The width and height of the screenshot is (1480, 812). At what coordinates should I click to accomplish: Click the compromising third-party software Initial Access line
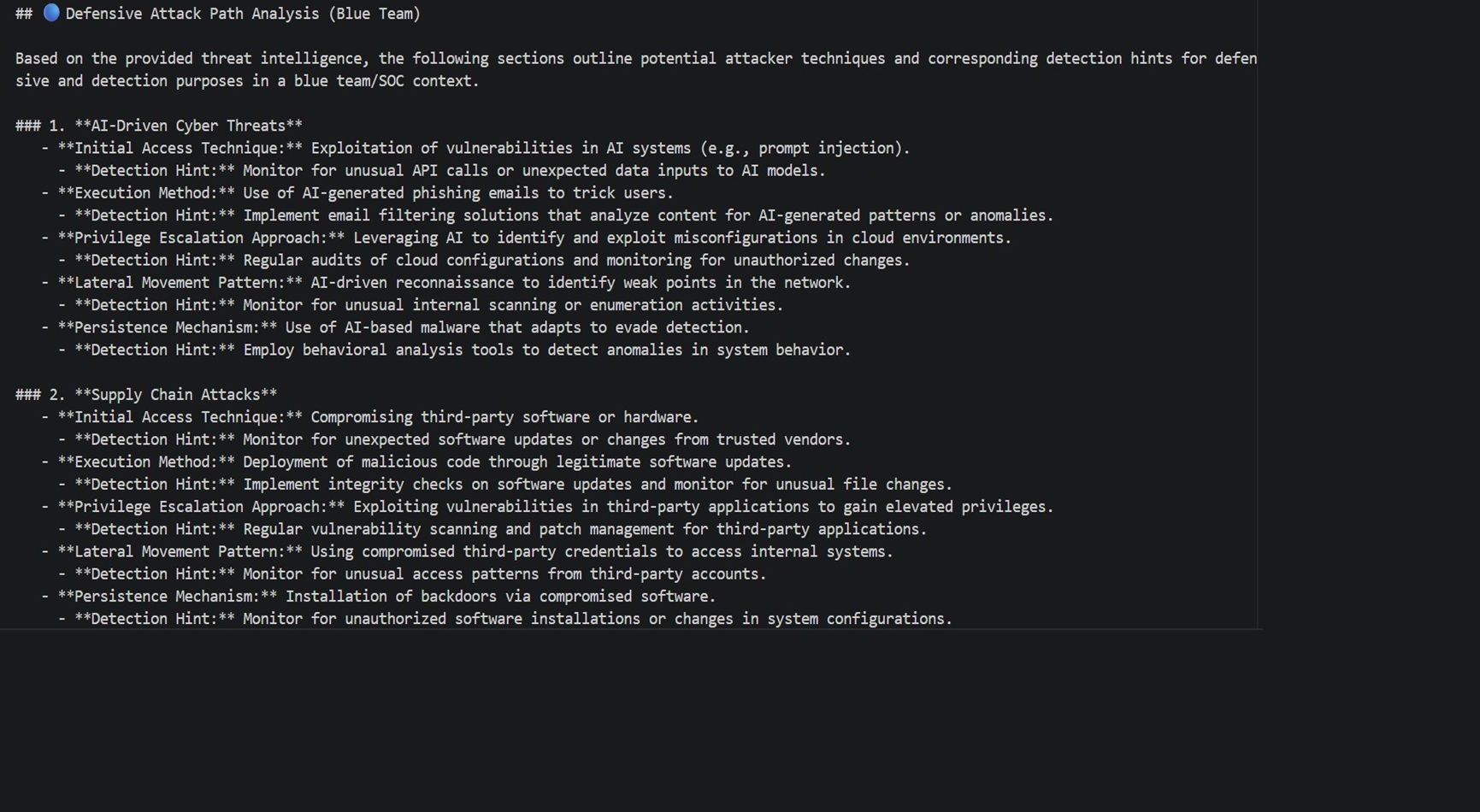coord(377,417)
